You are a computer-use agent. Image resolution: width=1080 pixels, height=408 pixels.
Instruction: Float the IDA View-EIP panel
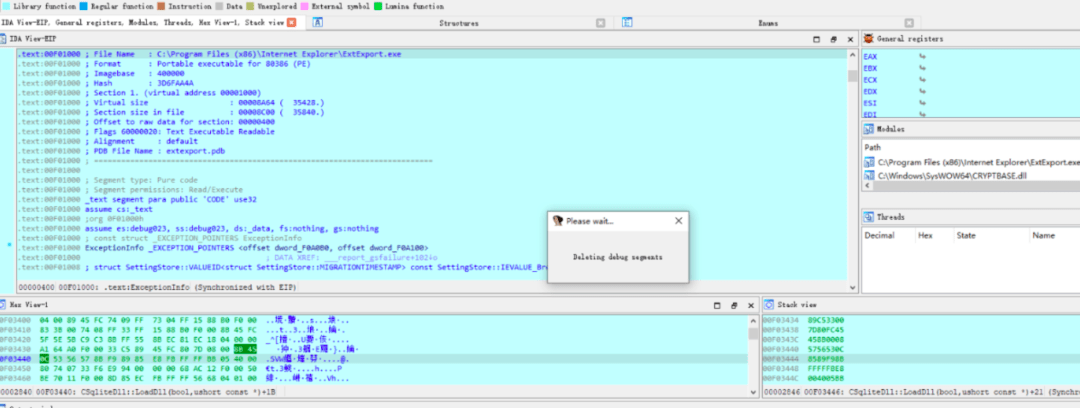point(833,39)
